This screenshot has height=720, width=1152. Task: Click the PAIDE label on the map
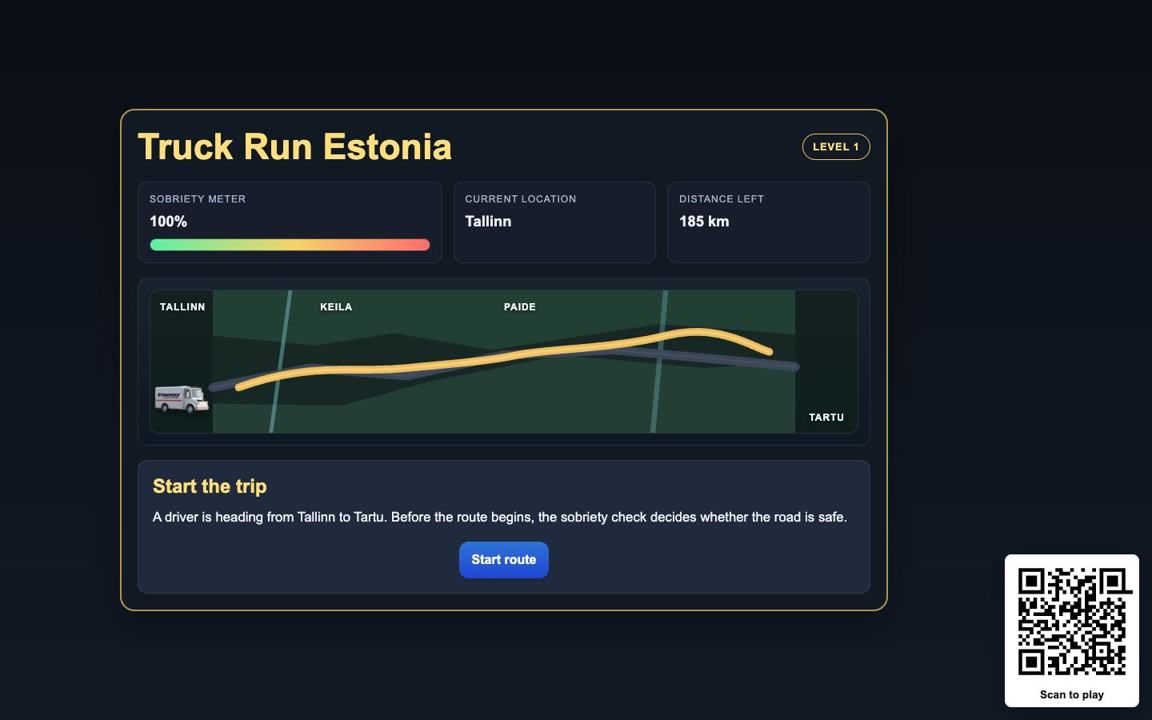coord(519,307)
